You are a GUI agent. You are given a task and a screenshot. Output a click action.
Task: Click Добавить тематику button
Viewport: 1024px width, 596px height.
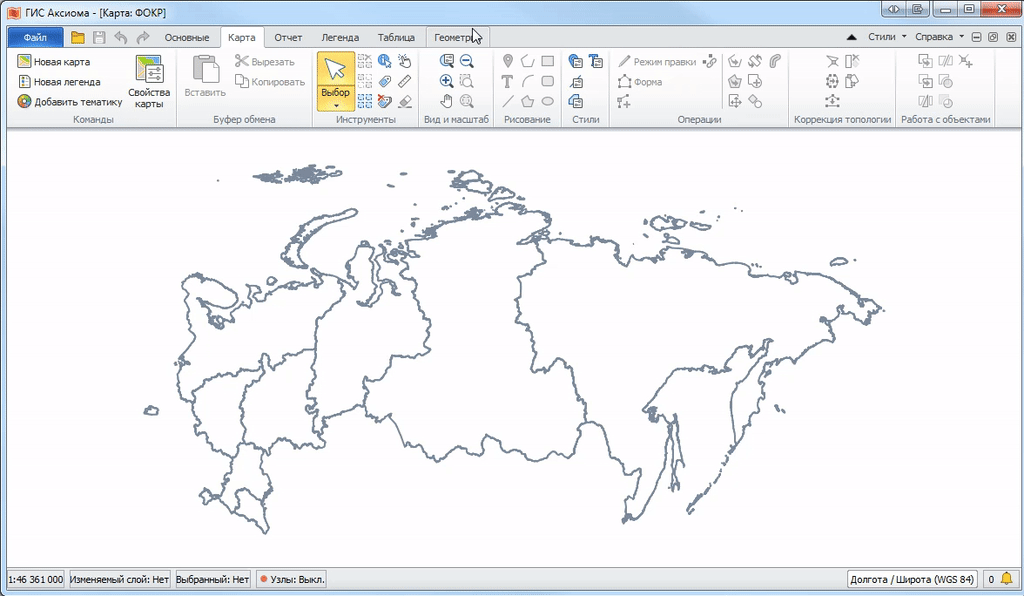click(x=69, y=101)
